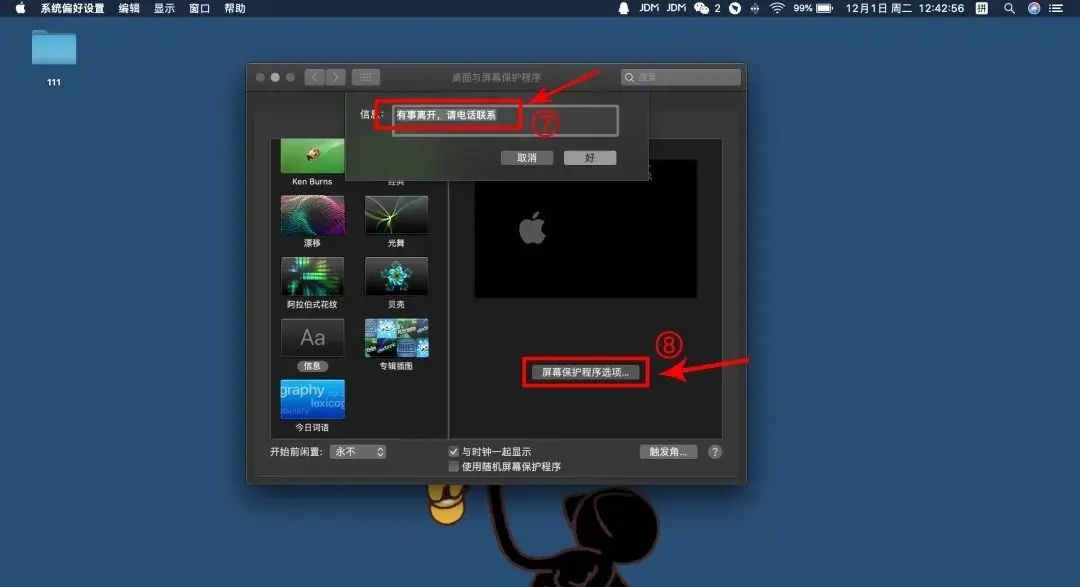Viewport: 1080px width, 587px height.
Task: Click the round bird menu bar icon
Action: (735, 8)
